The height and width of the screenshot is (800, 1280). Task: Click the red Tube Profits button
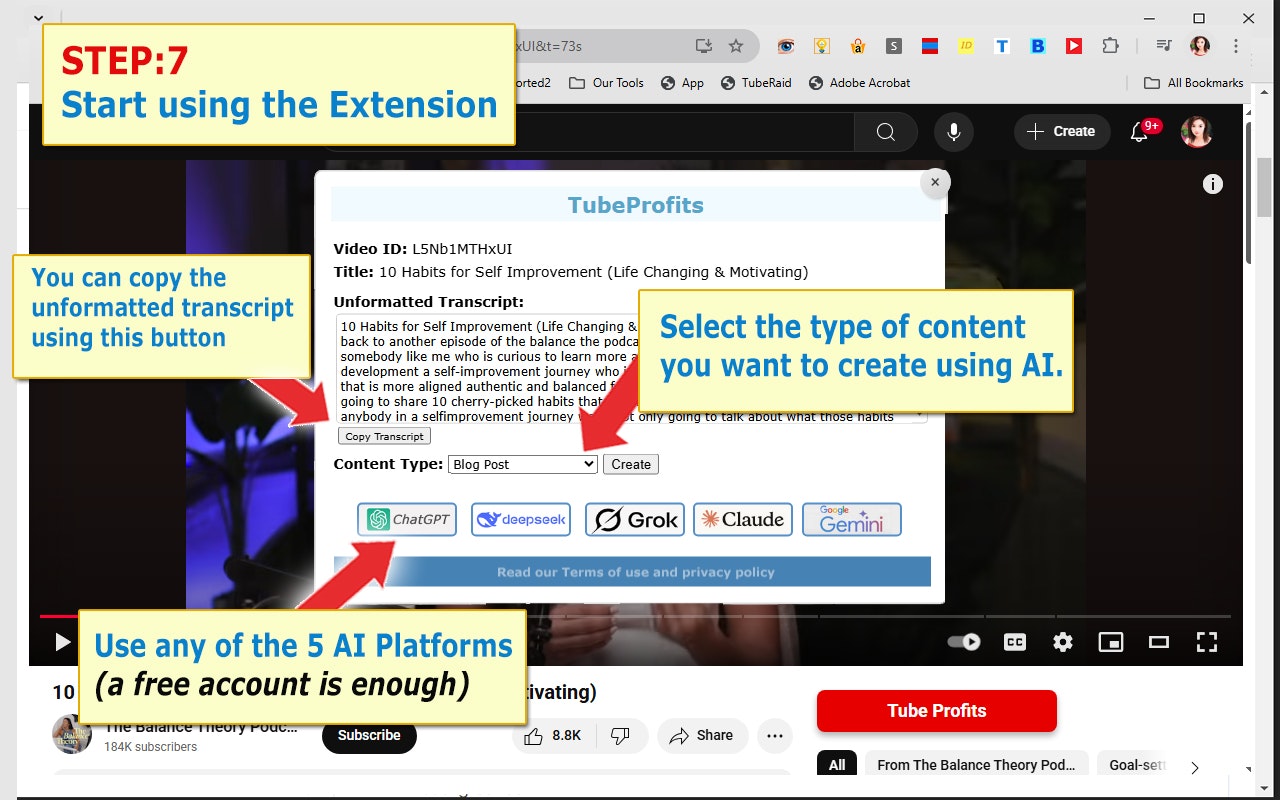[x=936, y=711]
